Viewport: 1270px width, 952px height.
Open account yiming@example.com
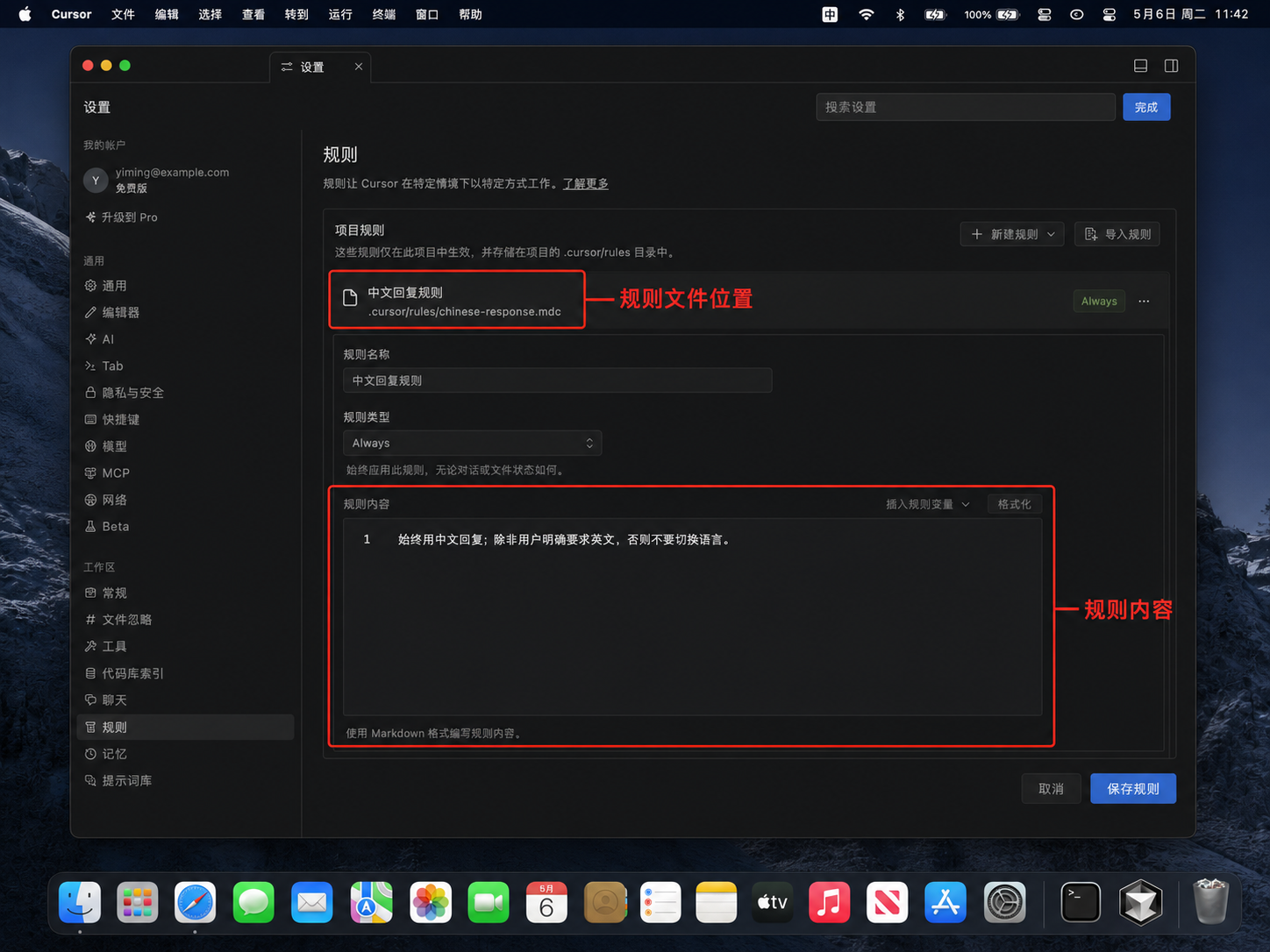click(158, 180)
